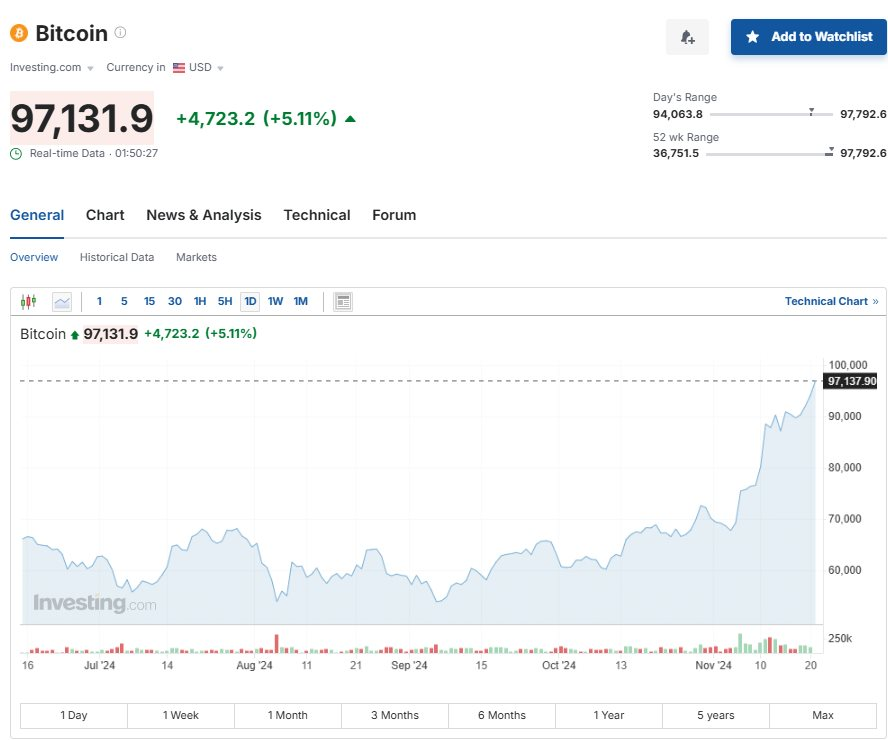
Task: Click the real-time data clock icon
Action: pos(16,153)
